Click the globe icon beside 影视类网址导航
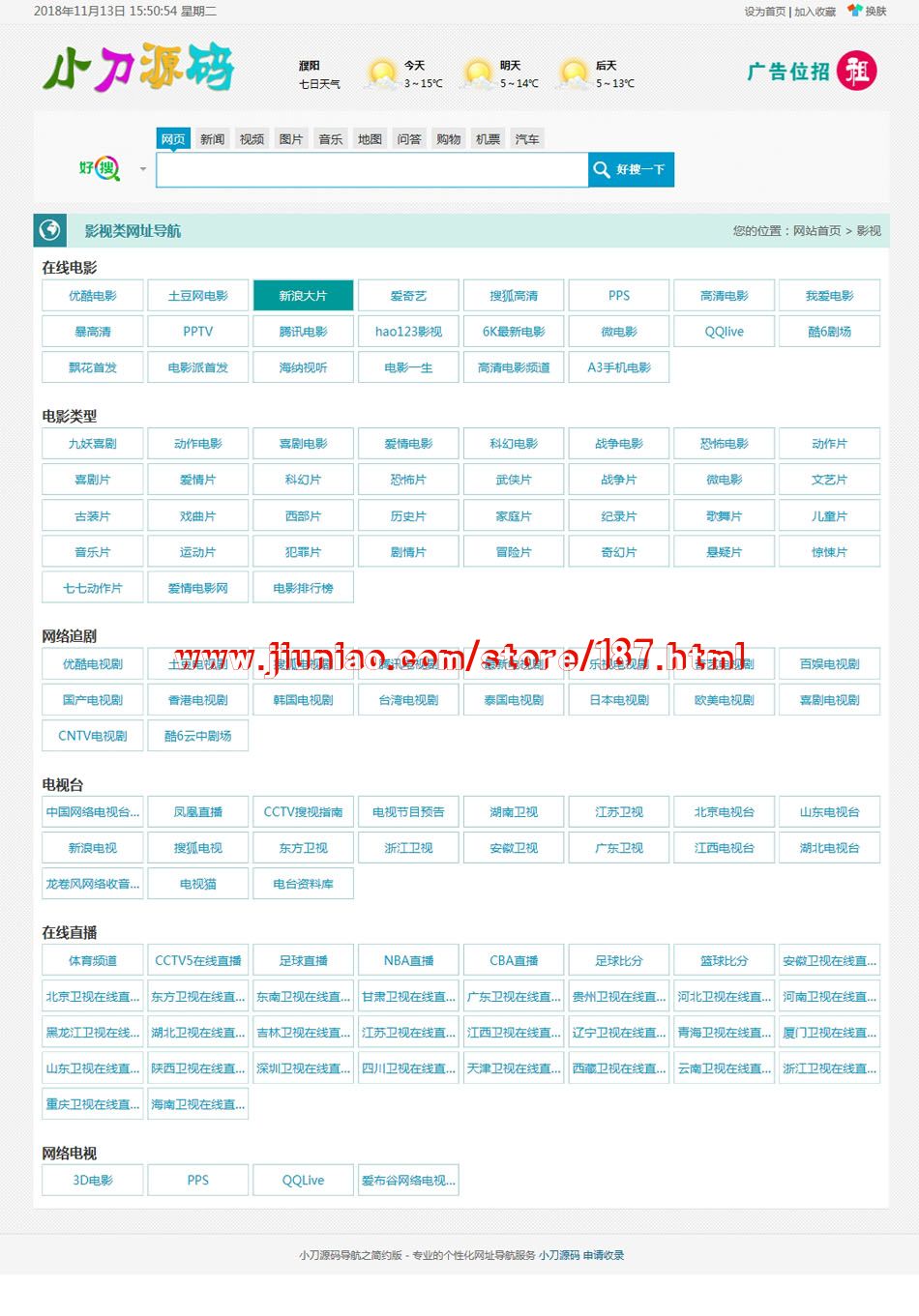 tap(50, 230)
